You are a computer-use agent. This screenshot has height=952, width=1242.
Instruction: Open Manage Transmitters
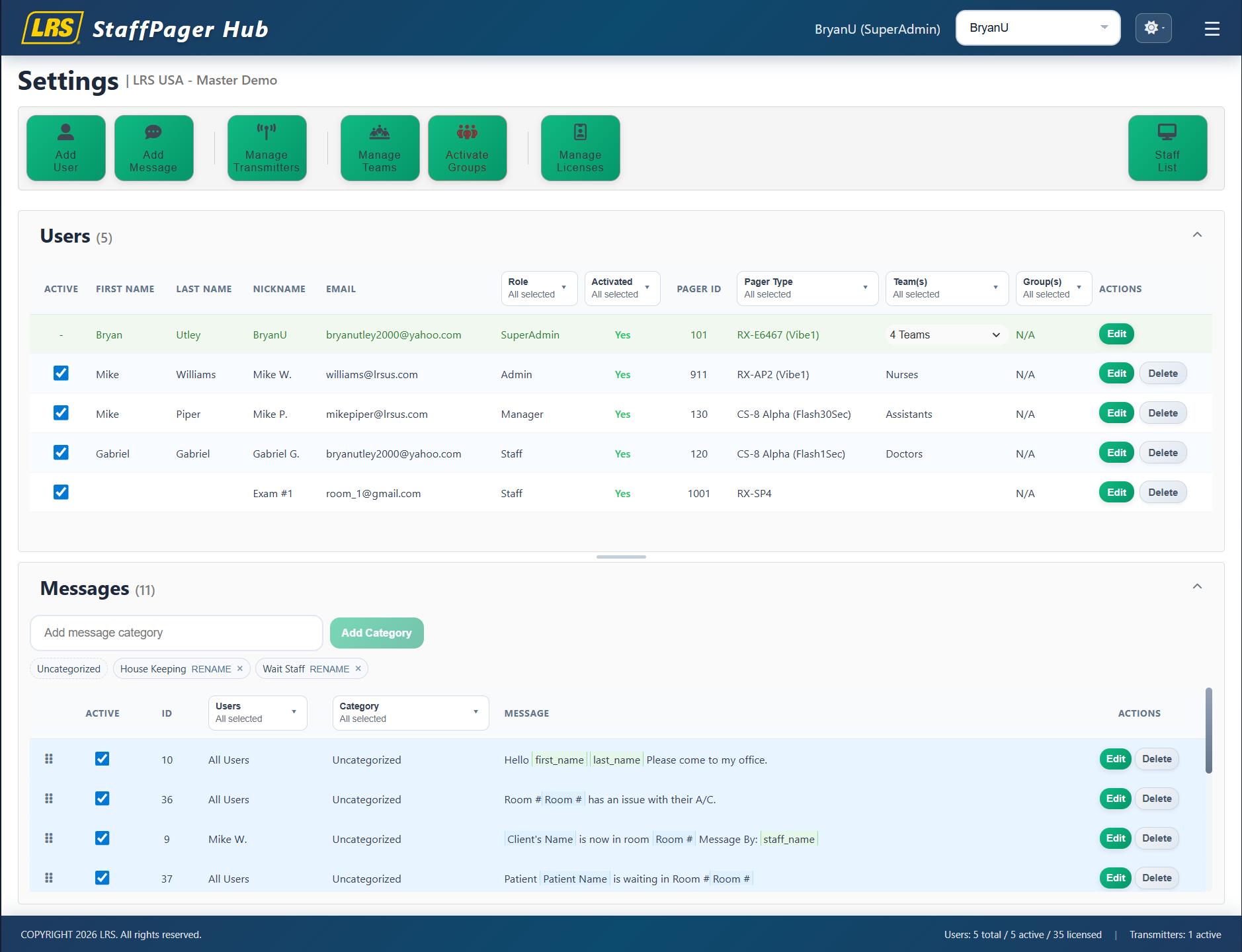pos(267,147)
